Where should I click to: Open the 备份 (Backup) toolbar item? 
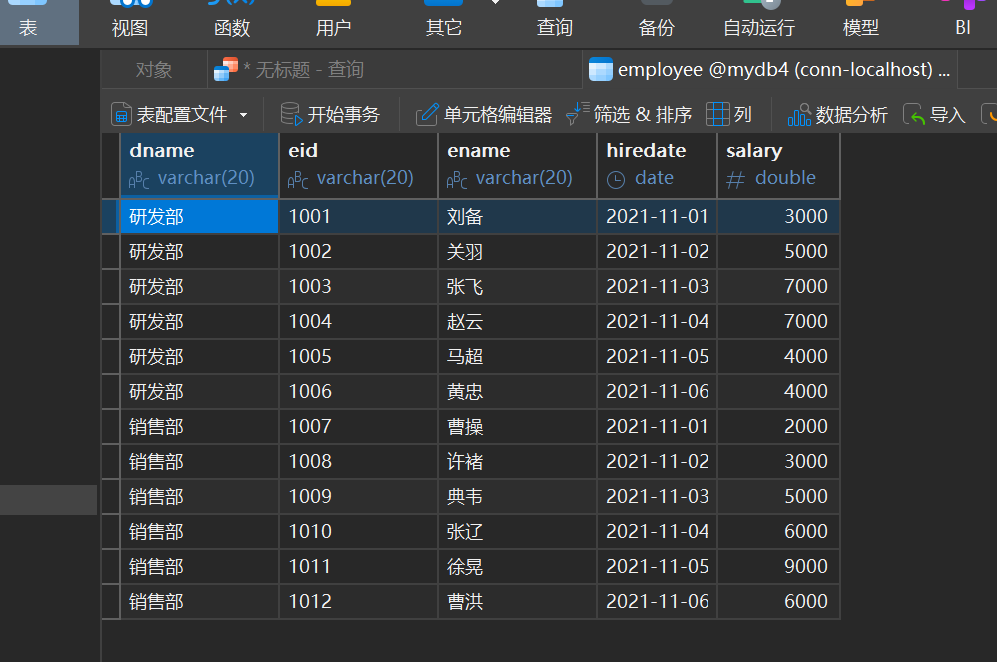click(x=656, y=22)
